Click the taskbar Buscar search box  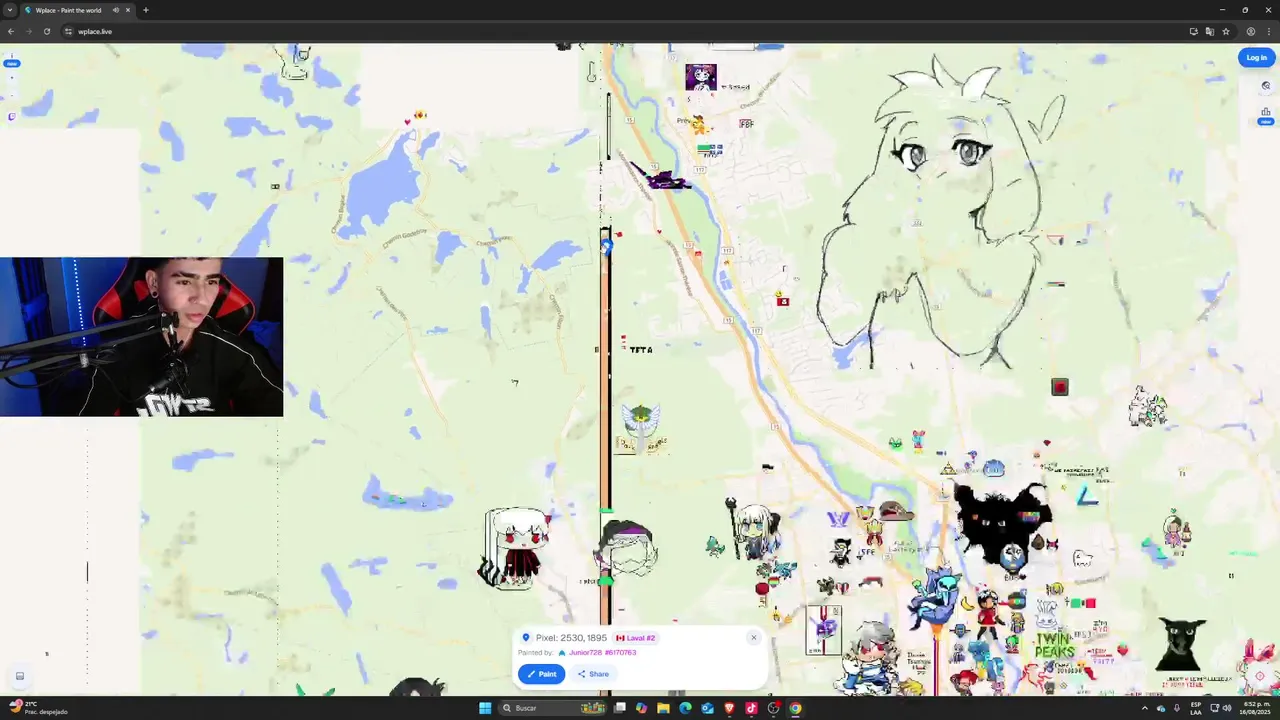(555, 708)
